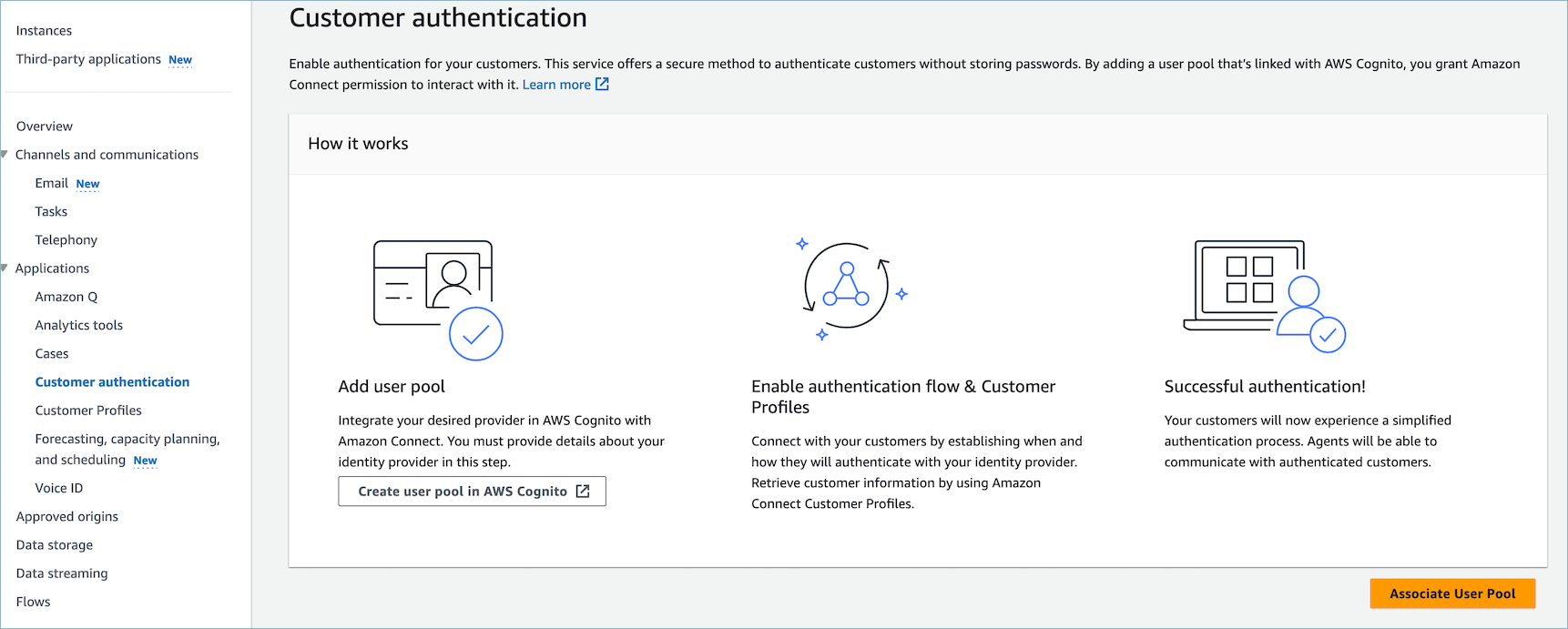Click external link icon on Cognito button

pos(583,492)
